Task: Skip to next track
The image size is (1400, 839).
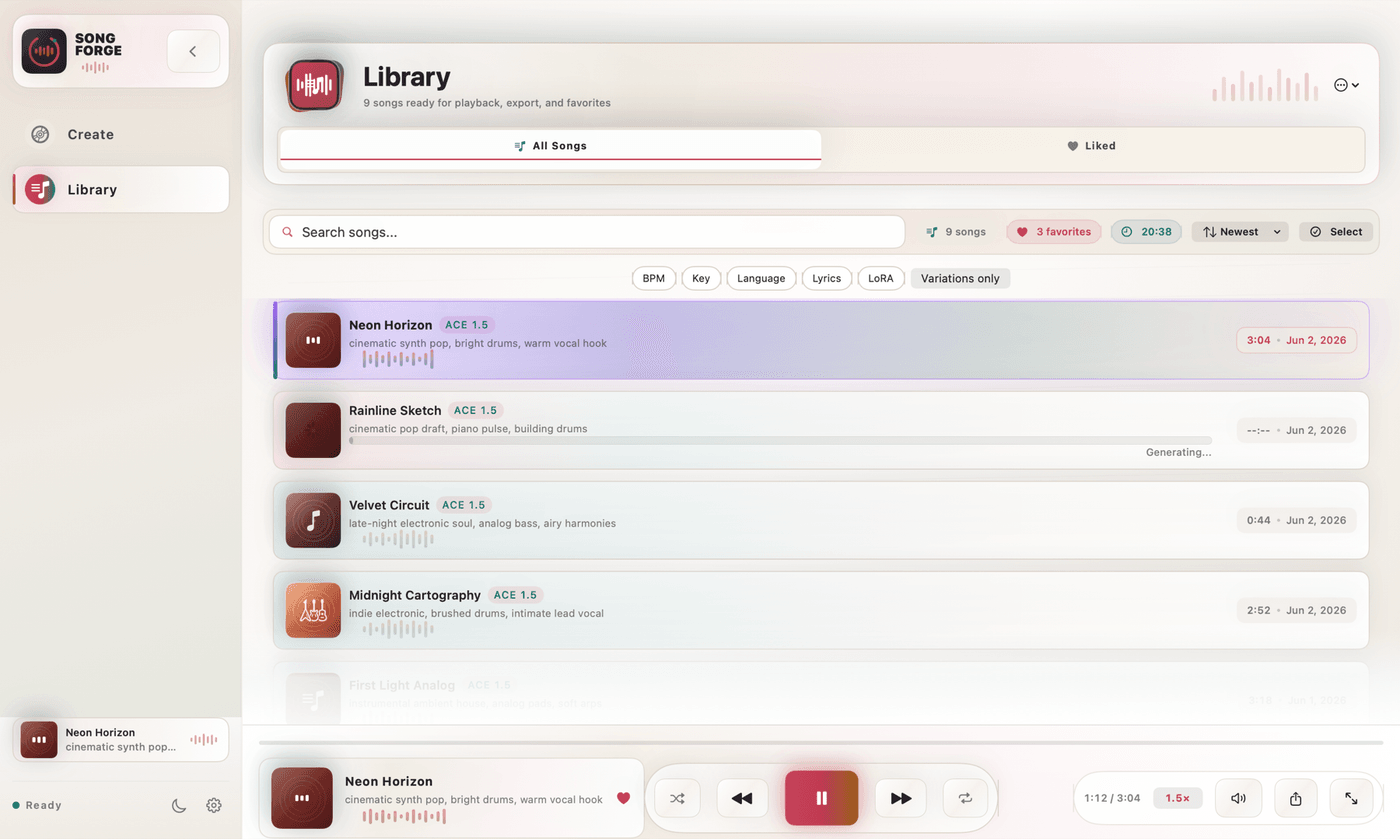Action: pos(901,798)
